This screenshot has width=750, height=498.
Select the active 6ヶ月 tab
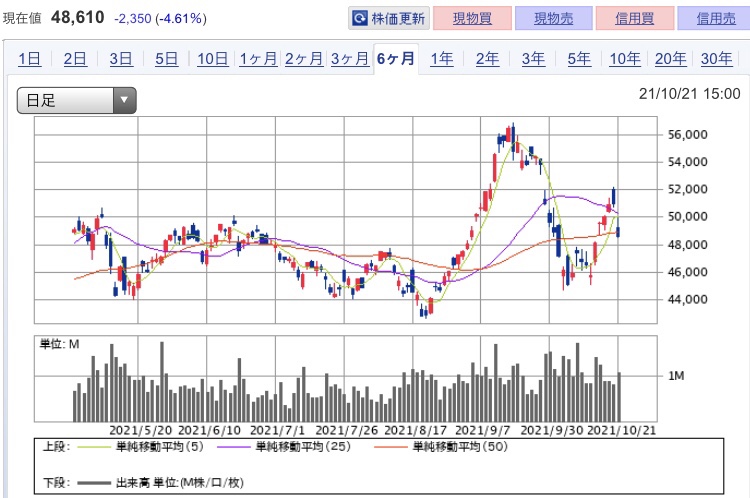396,59
